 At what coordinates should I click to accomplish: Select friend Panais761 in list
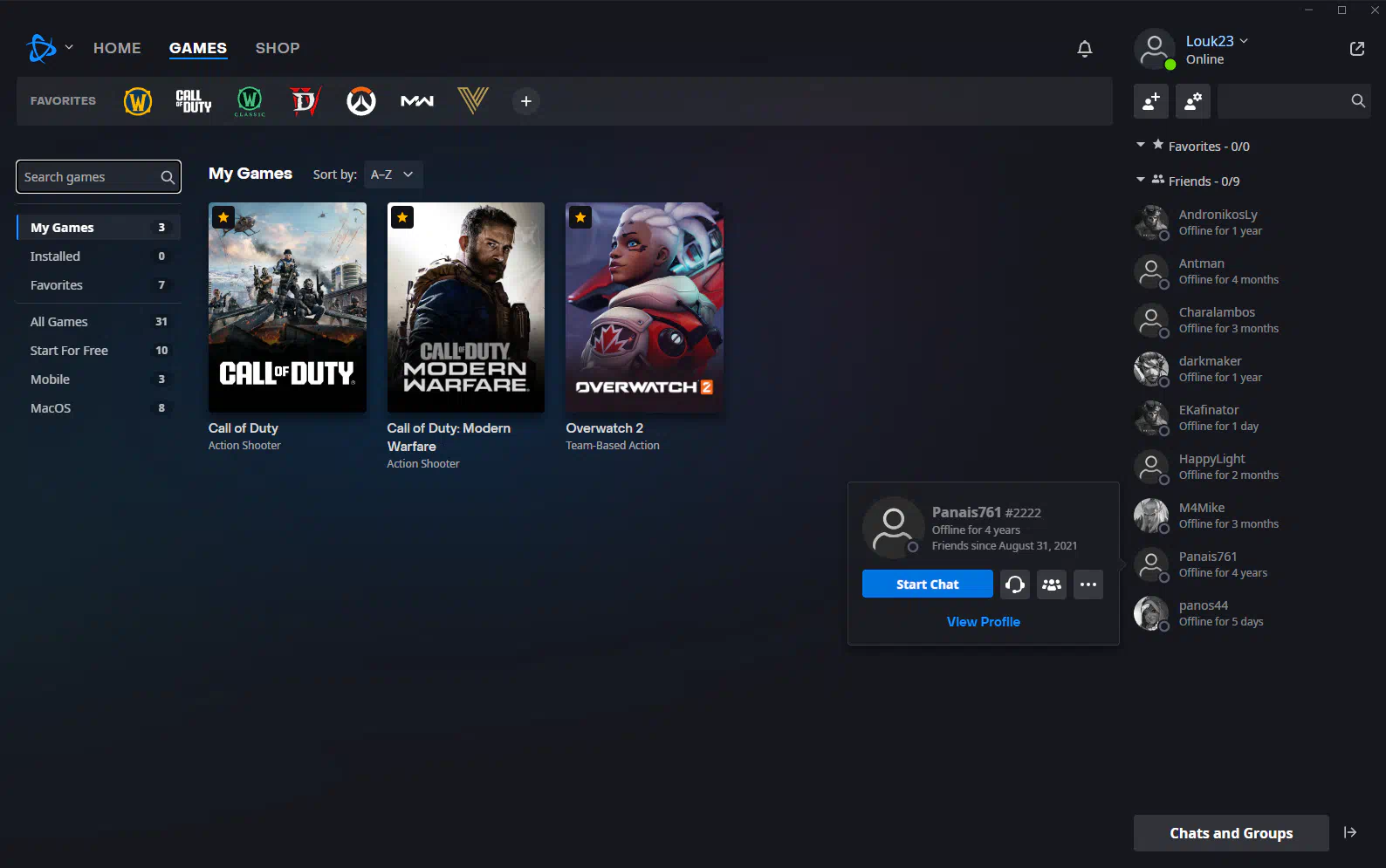point(1251,564)
